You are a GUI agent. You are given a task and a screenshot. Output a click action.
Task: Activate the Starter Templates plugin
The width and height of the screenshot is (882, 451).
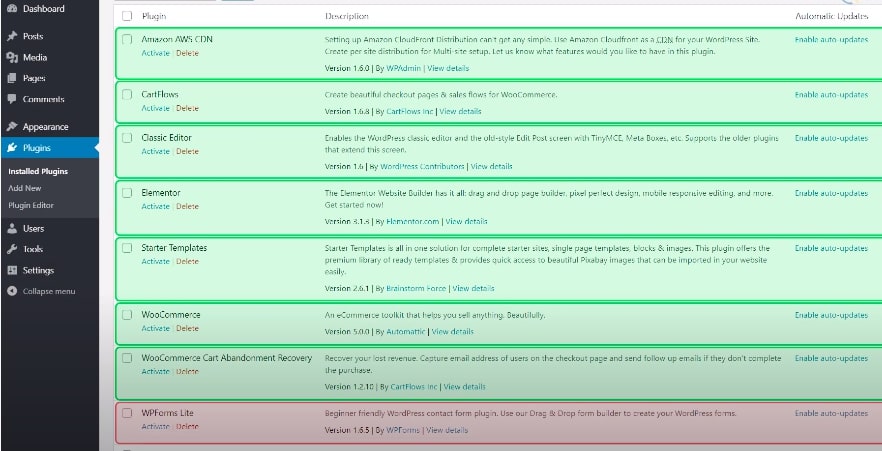pos(155,262)
